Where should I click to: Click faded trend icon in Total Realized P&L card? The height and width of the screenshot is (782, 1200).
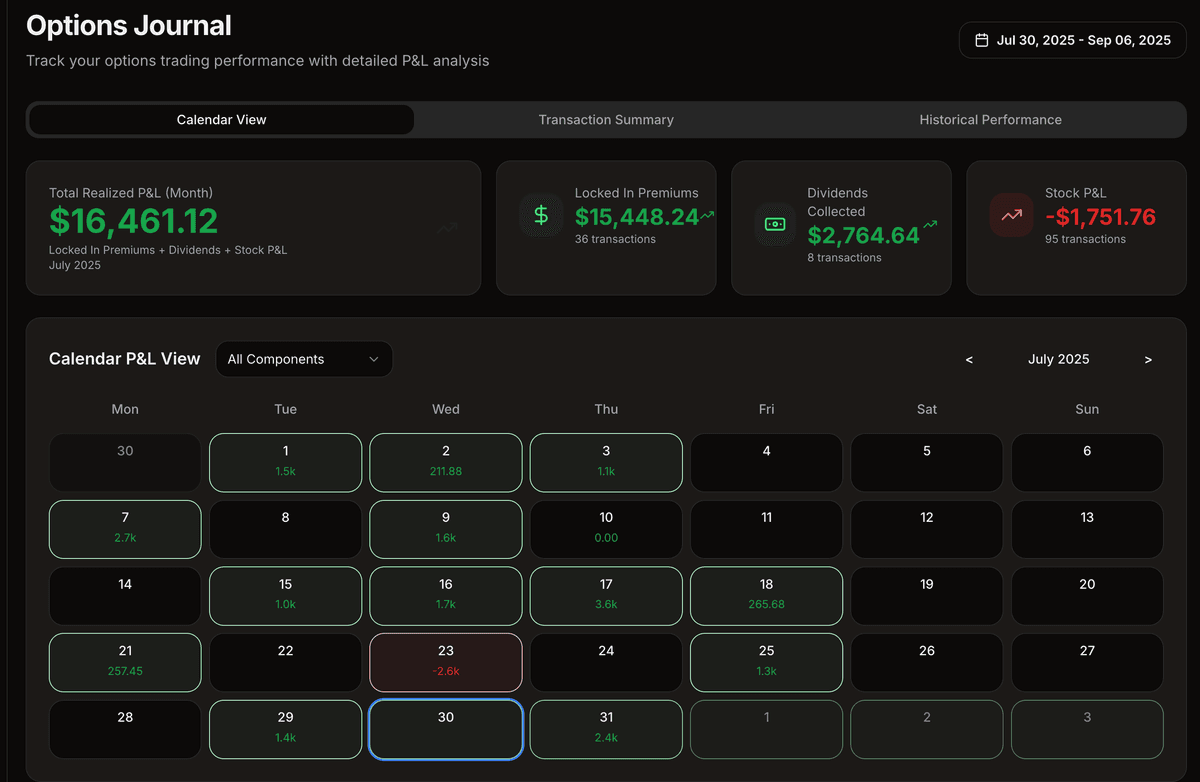point(447,228)
